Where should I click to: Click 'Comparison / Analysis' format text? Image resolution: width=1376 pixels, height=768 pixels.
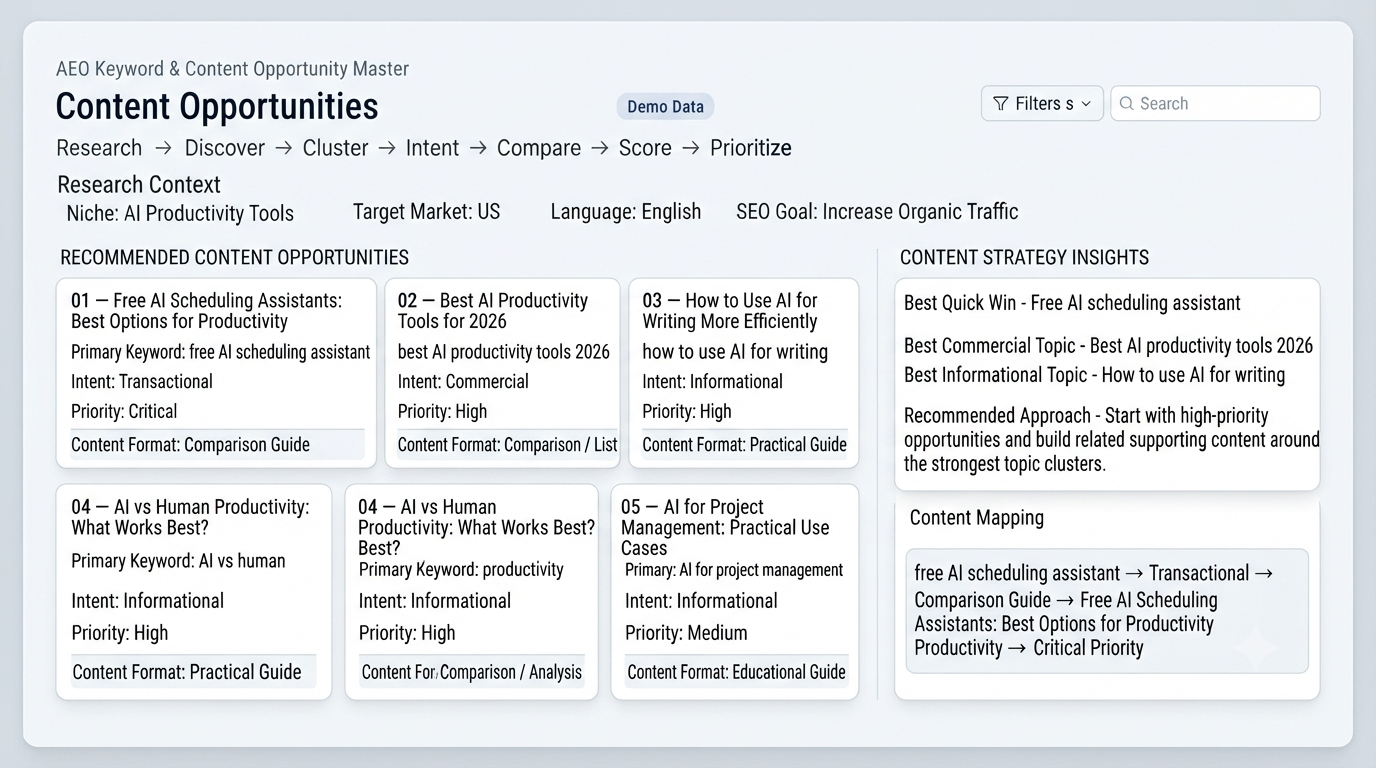coord(510,672)
